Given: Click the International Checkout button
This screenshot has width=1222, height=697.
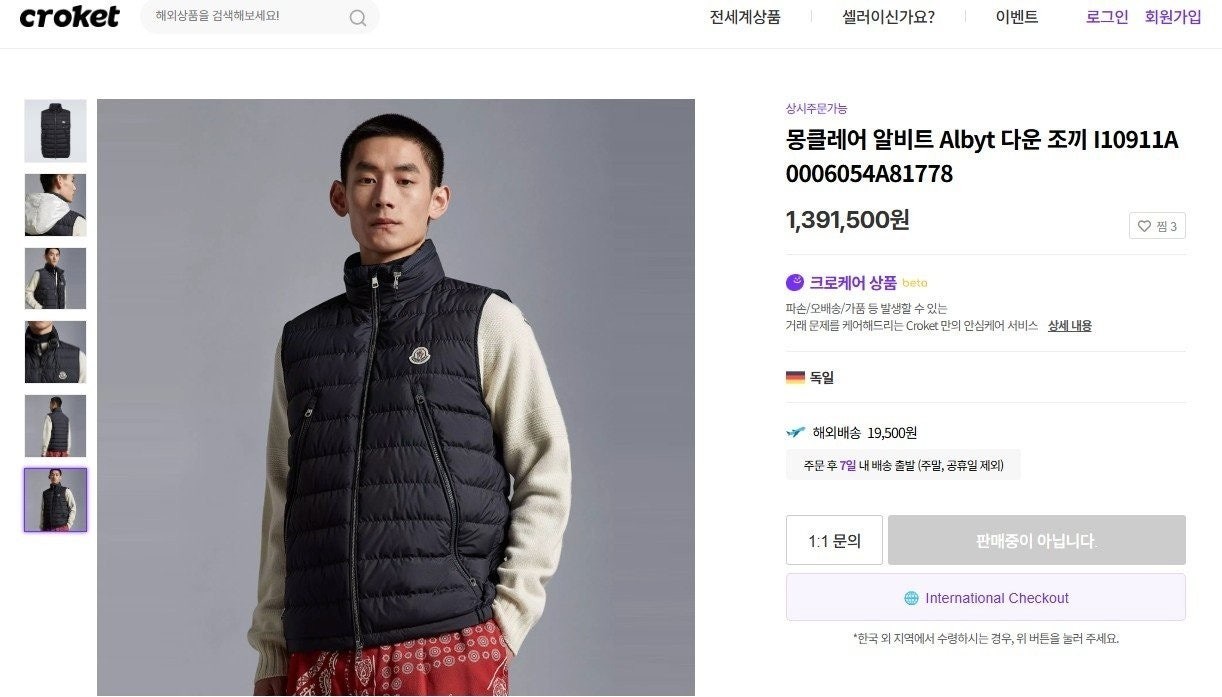Looking at the screenshot, I should [x=986, y=597].
